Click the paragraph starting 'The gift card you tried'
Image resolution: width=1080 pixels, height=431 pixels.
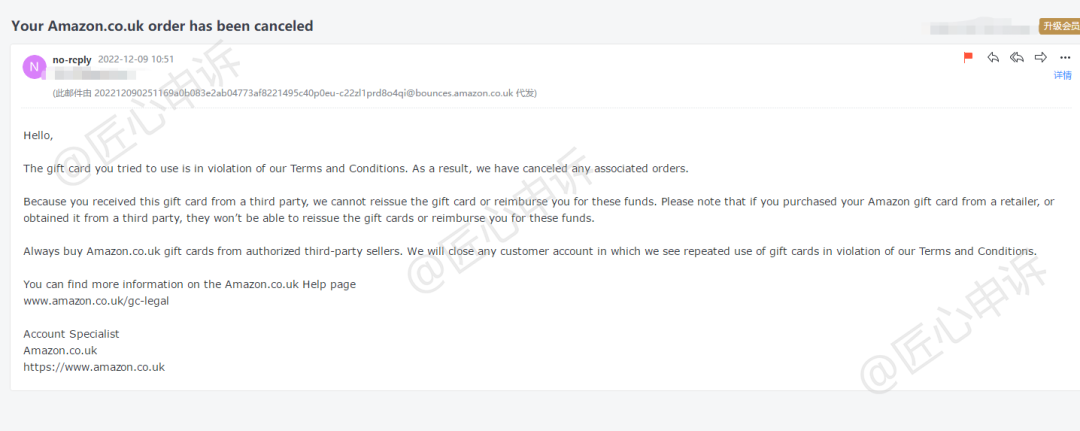pos(356,169)
